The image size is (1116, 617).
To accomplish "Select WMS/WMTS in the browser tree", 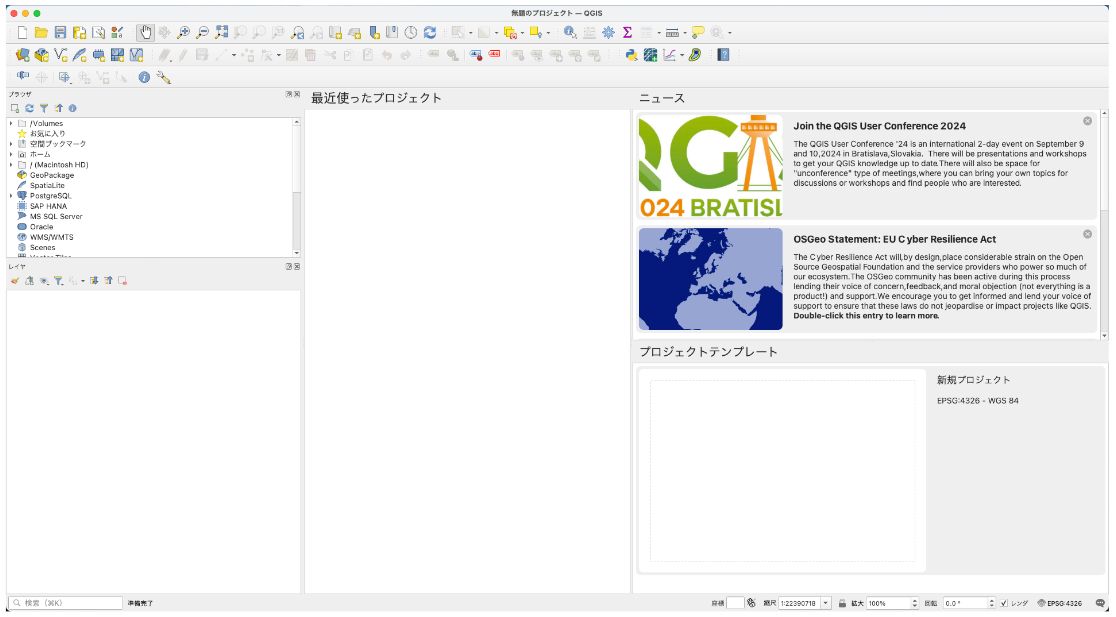I will 51,237.
